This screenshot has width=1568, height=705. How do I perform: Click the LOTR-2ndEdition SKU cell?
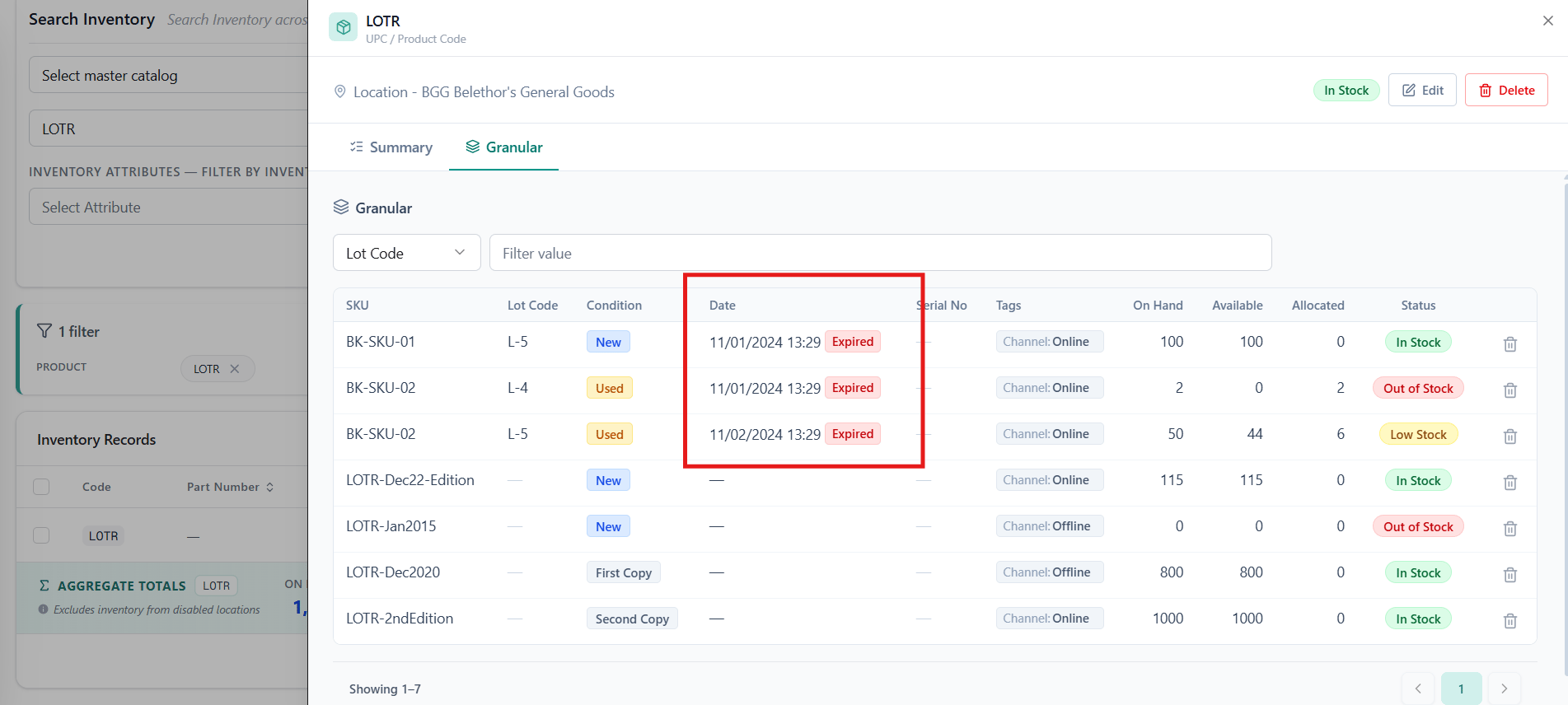point(400,618)
